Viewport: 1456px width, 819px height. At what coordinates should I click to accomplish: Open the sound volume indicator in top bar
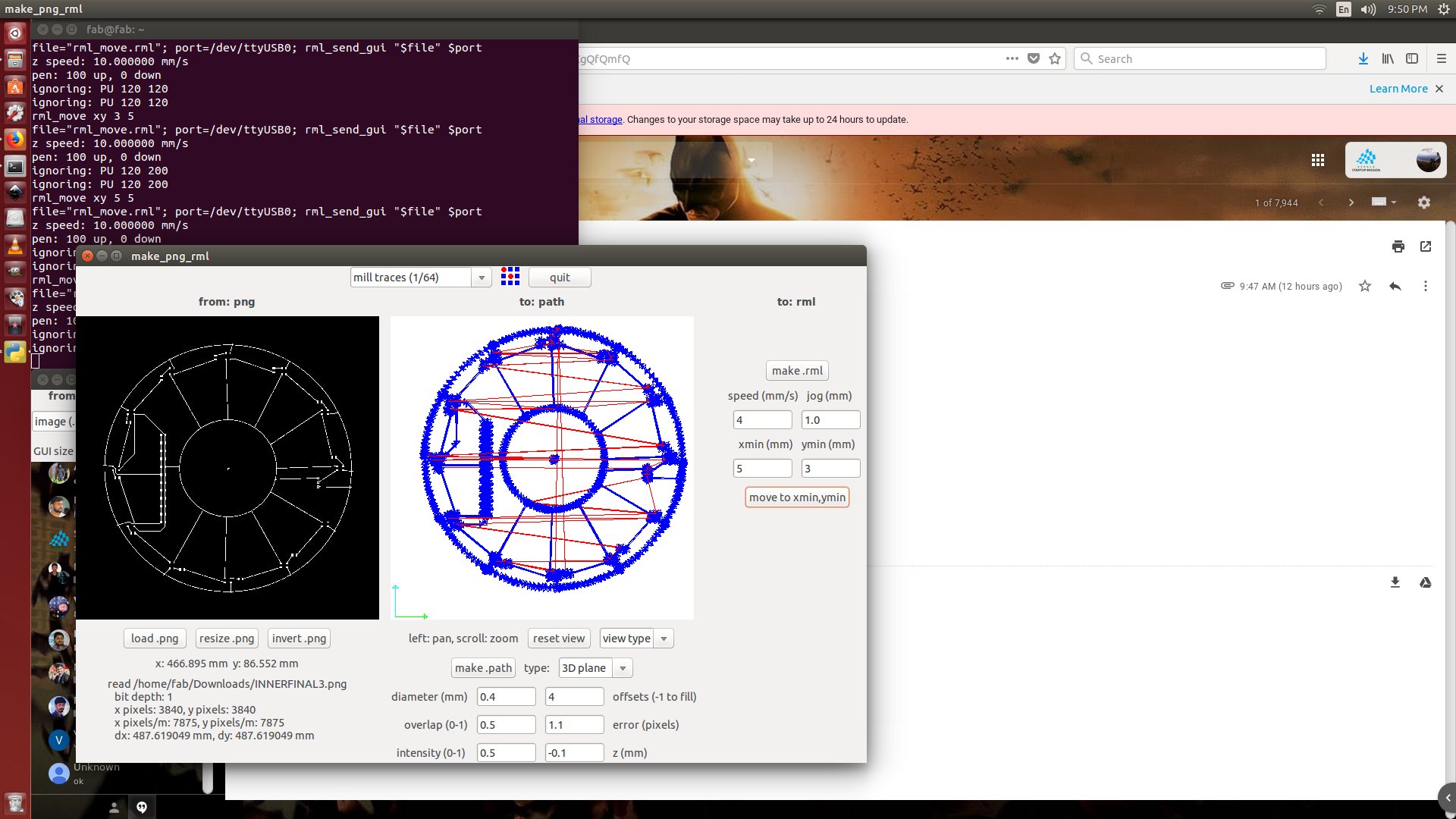(1368, 9)
